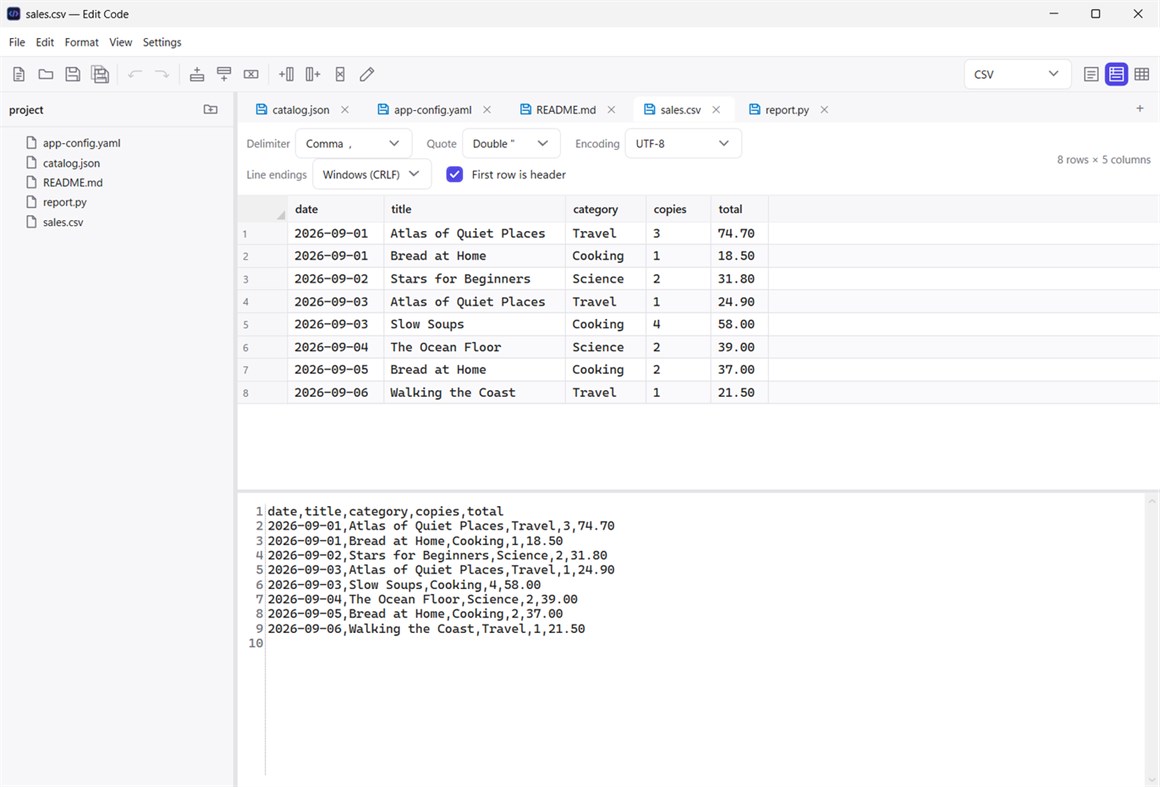Click the total cell '74.70'
1160x787 pixels.
pos(741,234)
